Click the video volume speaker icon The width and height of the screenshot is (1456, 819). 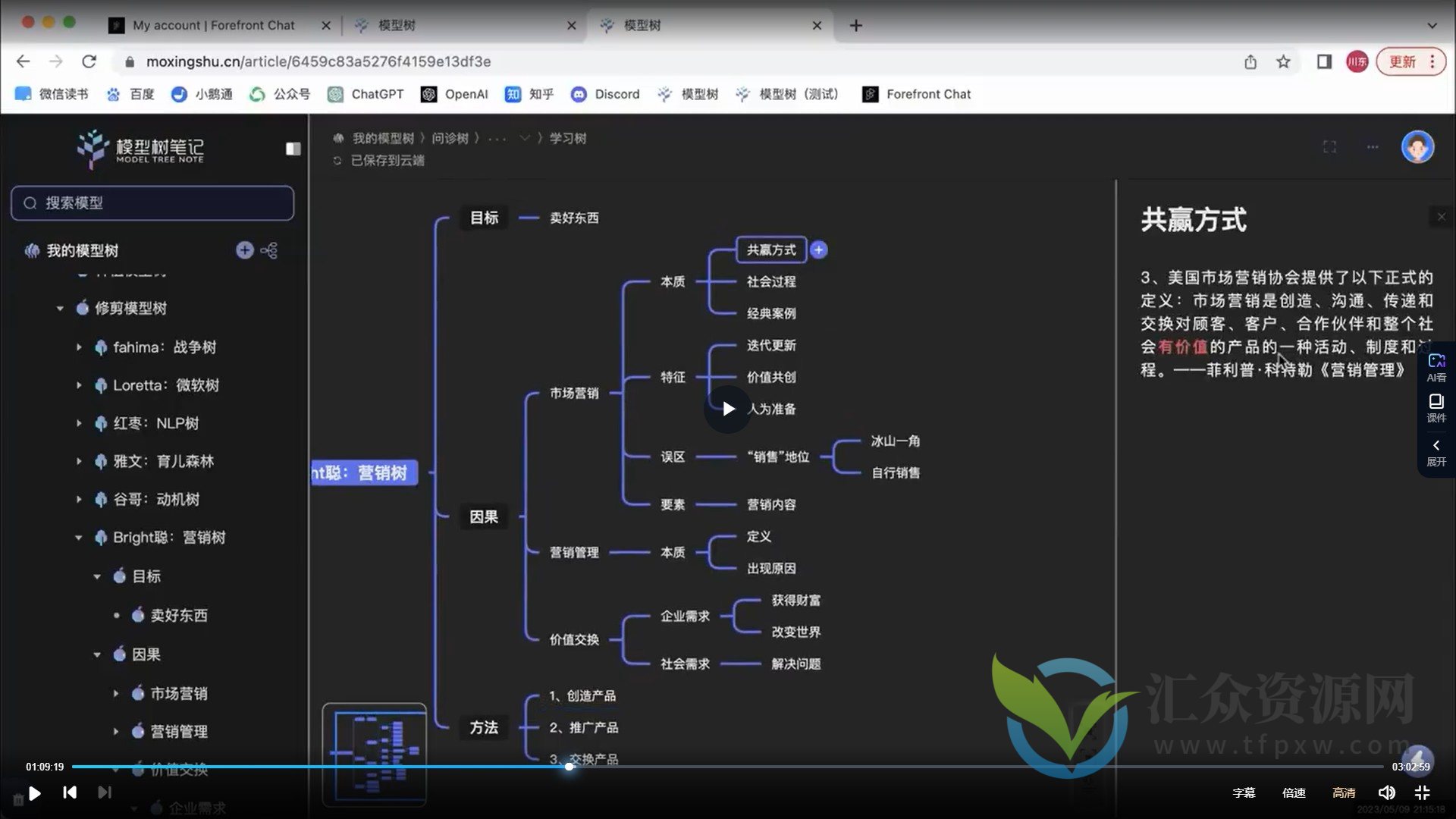[x=1386, y=792]
